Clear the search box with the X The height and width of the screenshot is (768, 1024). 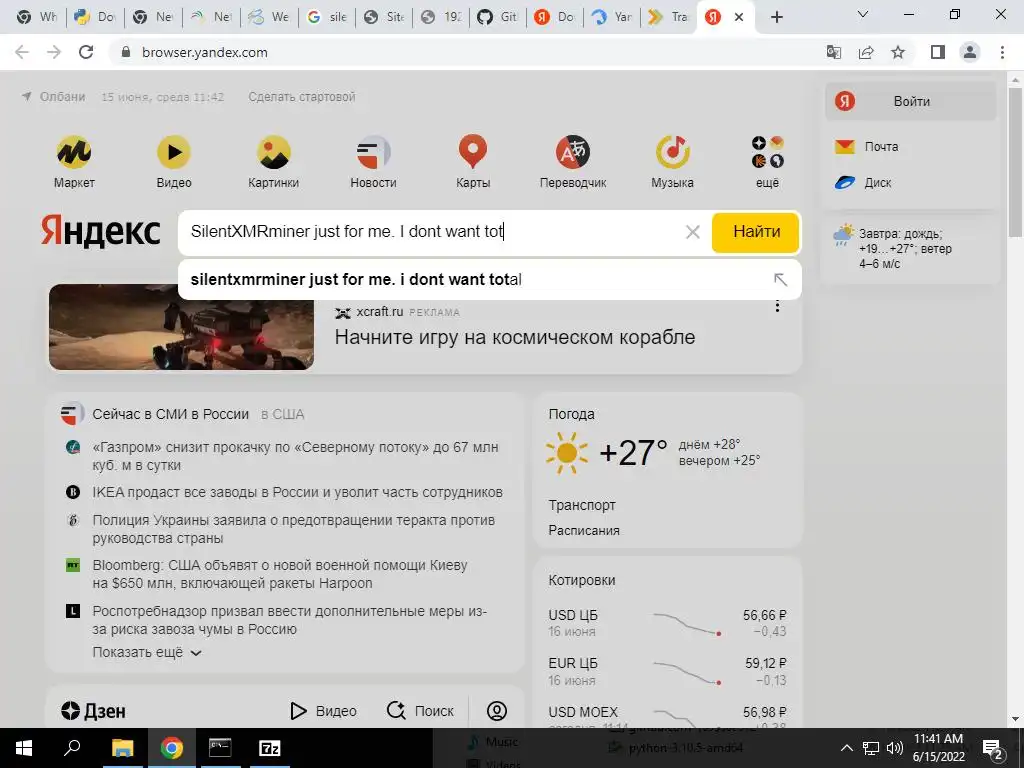point(693,232)
